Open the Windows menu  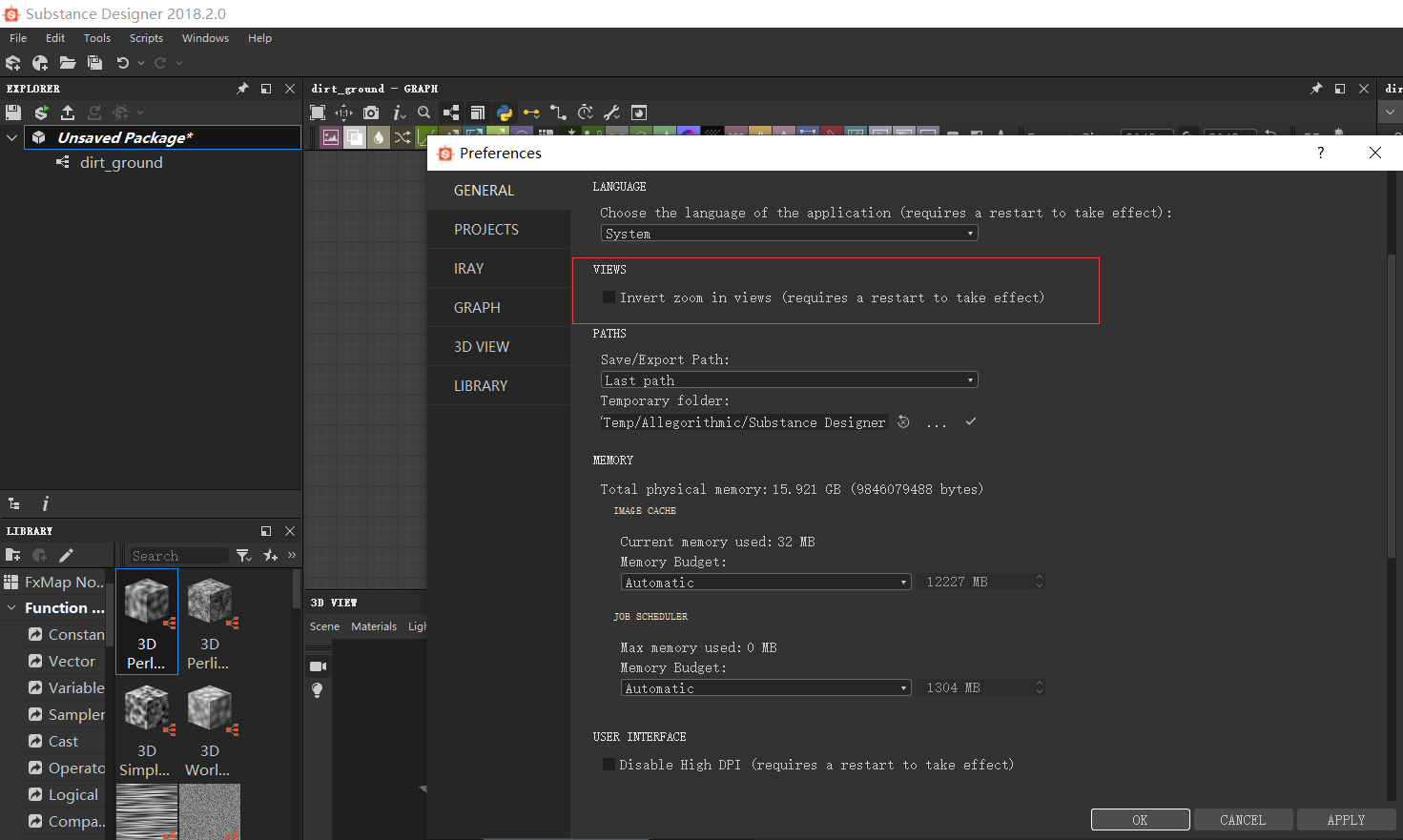(205, 38)
